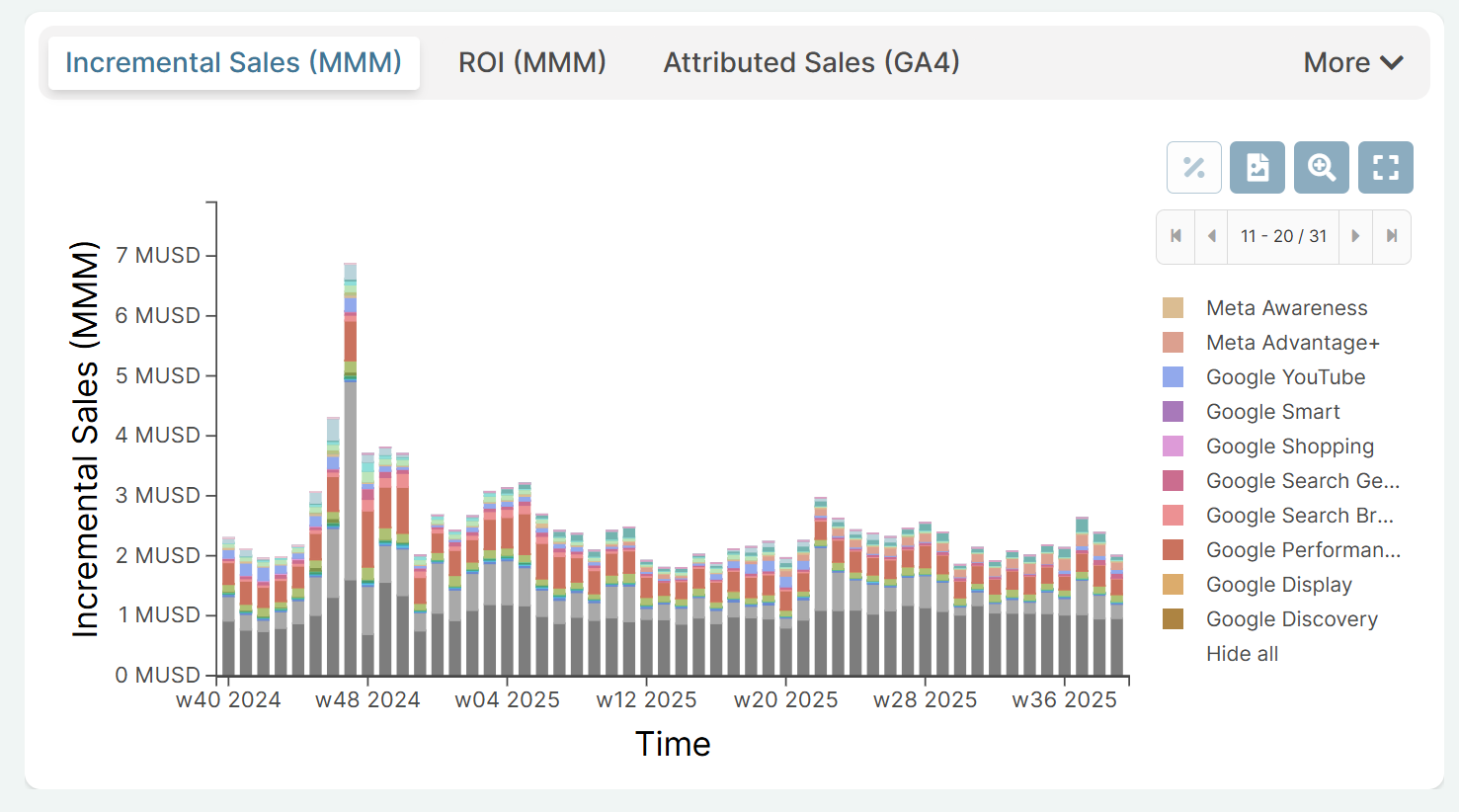1459x812 pixels.
Task: Expand chart to fullscreen
Action: tap(1385, 167)
